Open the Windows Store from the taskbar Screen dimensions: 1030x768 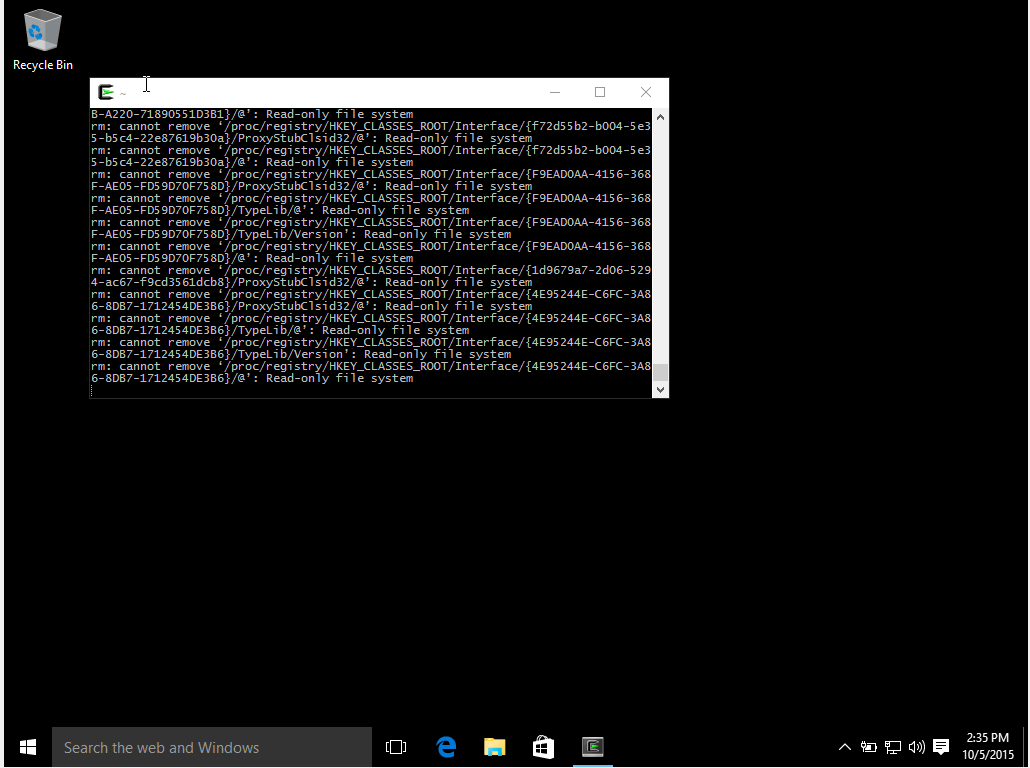(x=543, y=747)
